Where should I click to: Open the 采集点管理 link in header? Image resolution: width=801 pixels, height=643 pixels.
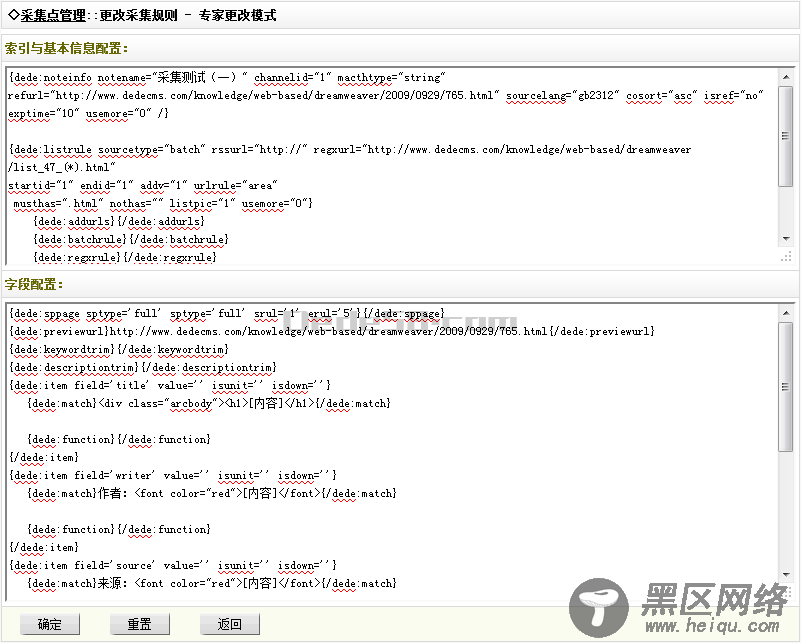click(53, 15)
